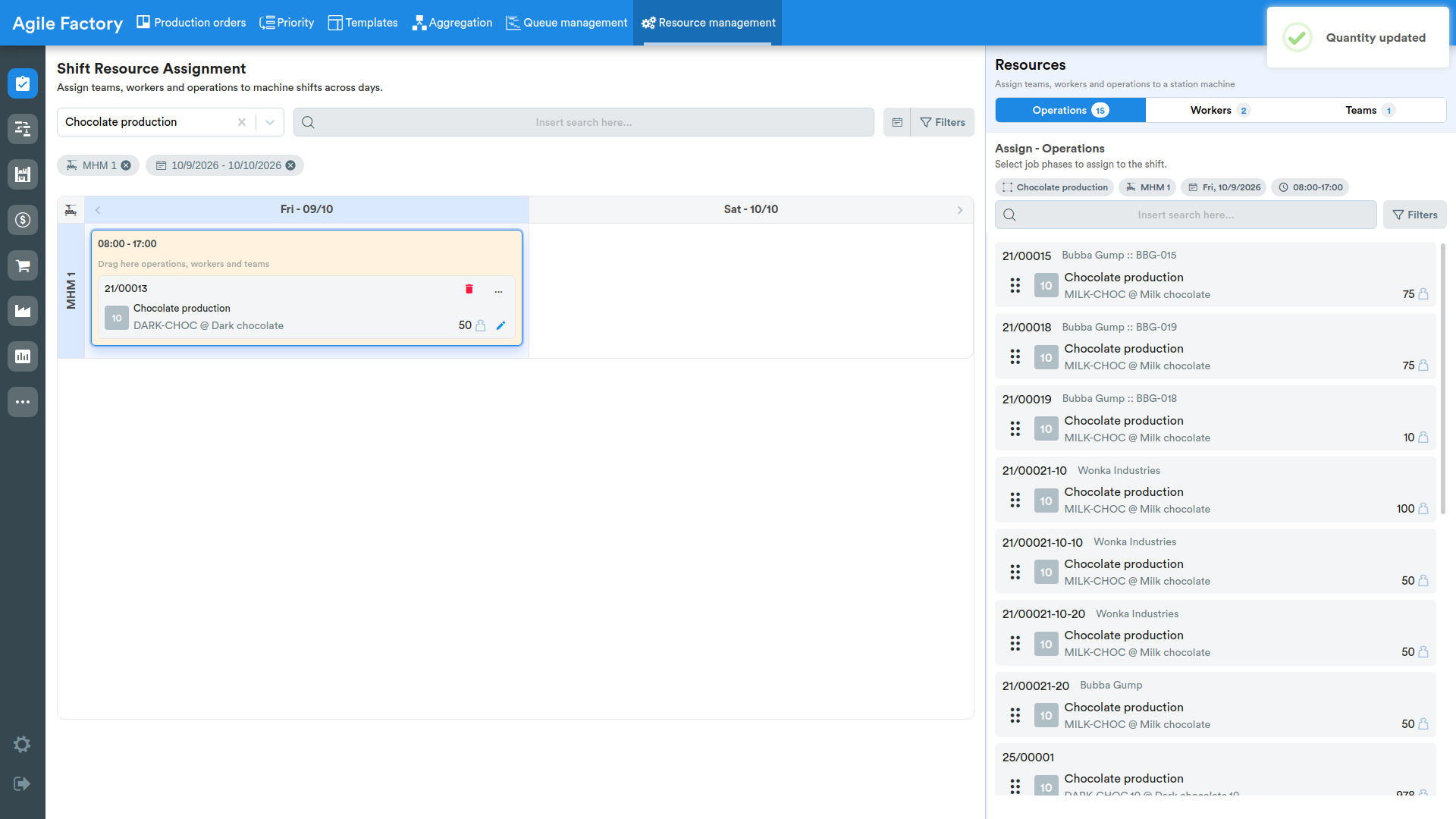The height and width of the screenshot is (819, 1456).
Task: Open the more options sidebar icon
Action: click(x=23, y=402)
